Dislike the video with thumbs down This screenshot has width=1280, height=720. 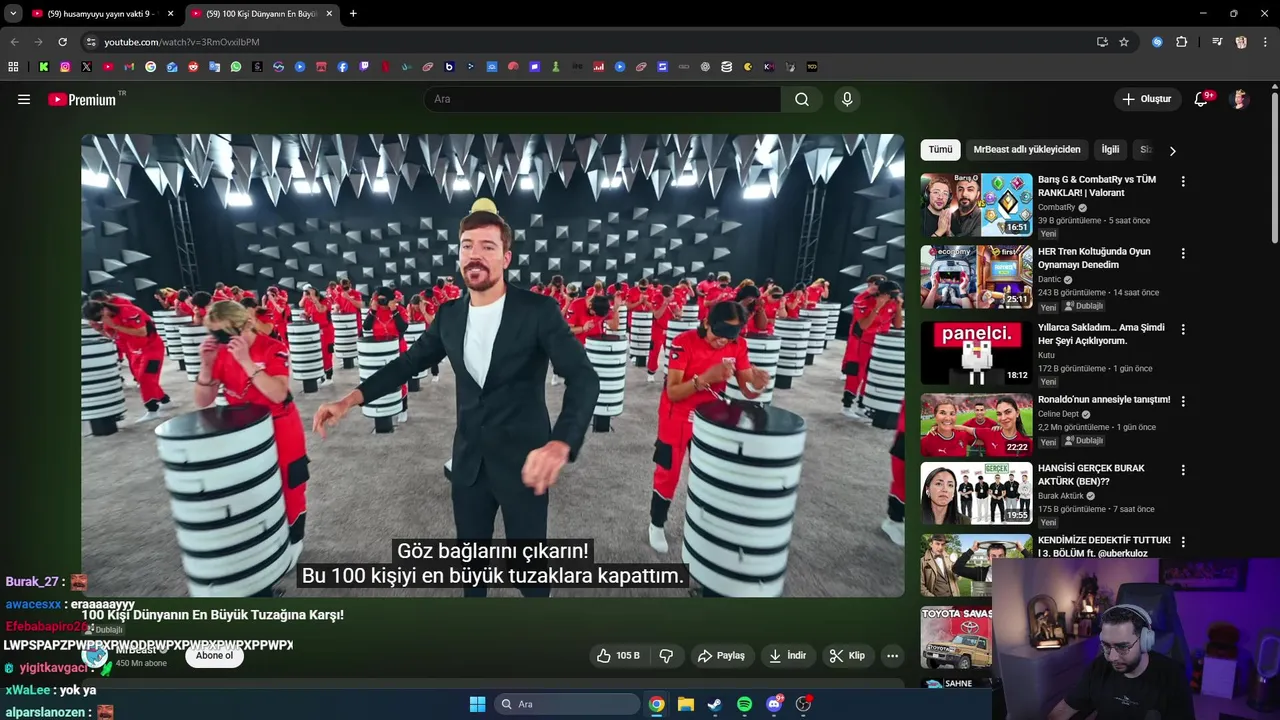tap(666, 656)
